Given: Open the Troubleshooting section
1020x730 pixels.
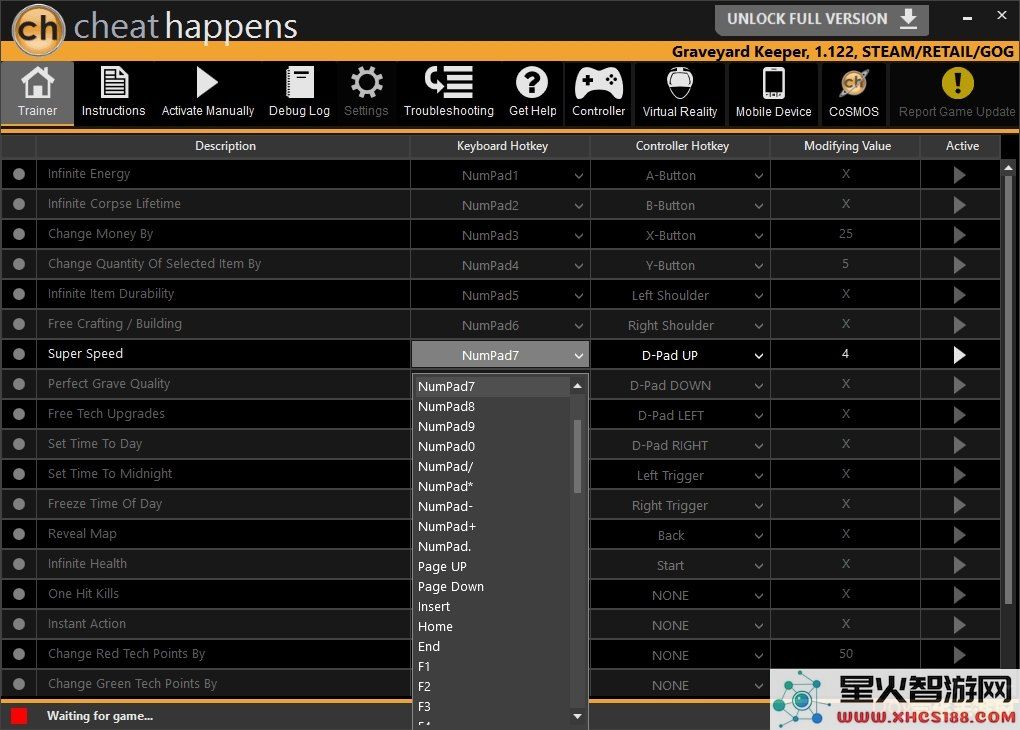Looking at the screenshot, I should [449, 92].
